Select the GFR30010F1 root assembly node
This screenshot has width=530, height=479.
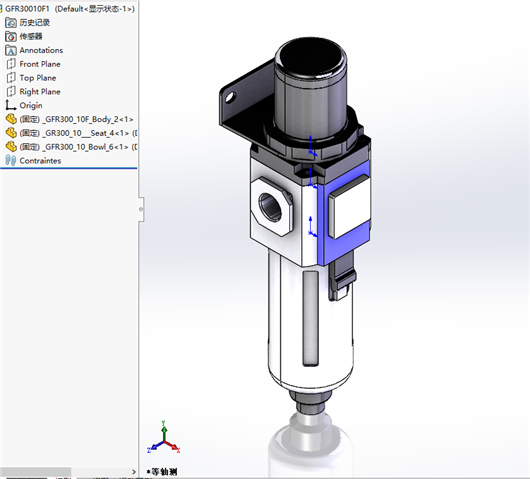[70, 9]
